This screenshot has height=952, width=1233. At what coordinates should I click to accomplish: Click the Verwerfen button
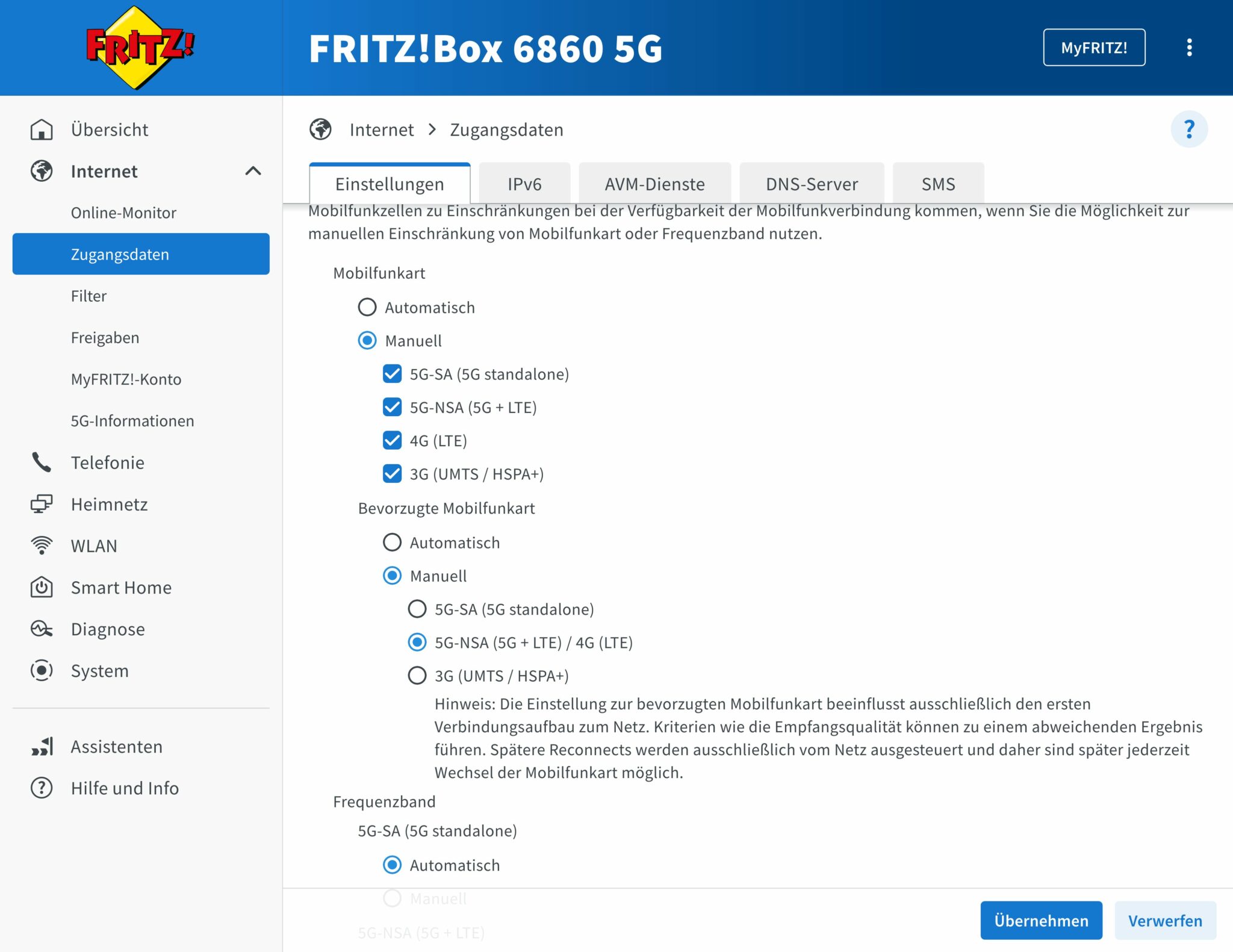[1166, 920]
